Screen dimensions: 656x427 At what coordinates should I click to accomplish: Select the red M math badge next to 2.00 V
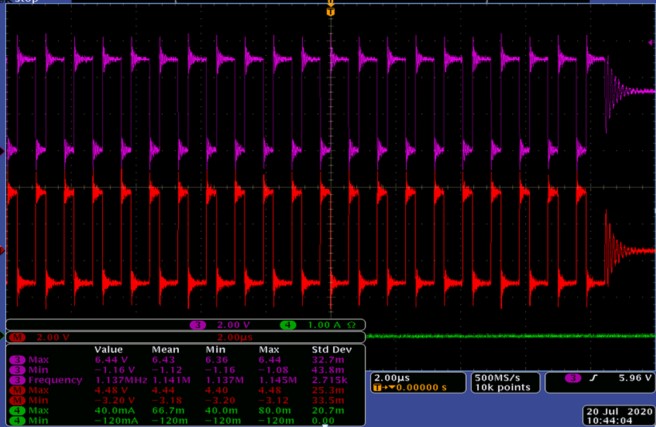[x=17, y=337]
